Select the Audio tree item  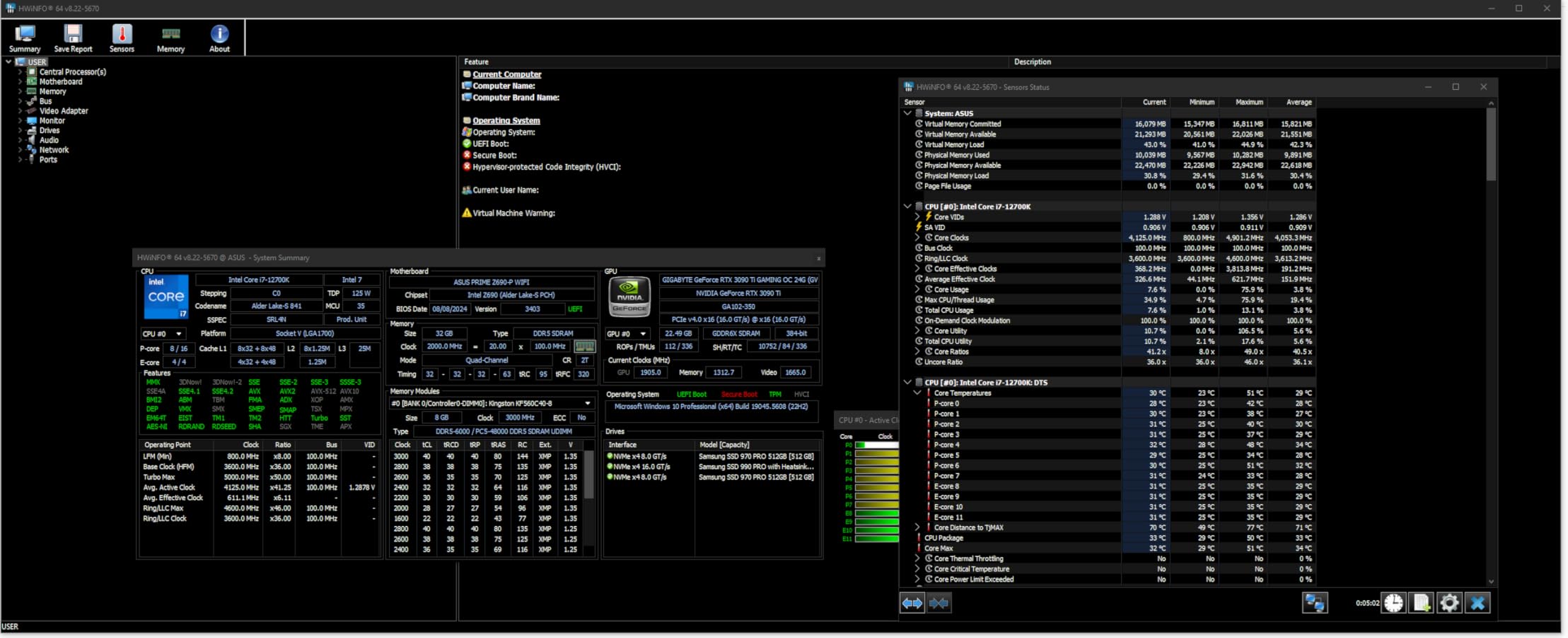click(49, 140)
